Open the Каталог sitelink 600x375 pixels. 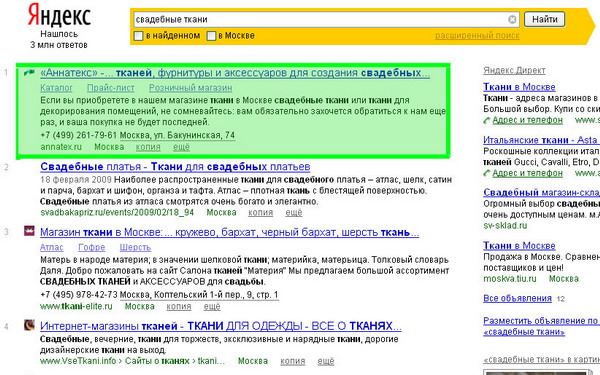point(56,88)
